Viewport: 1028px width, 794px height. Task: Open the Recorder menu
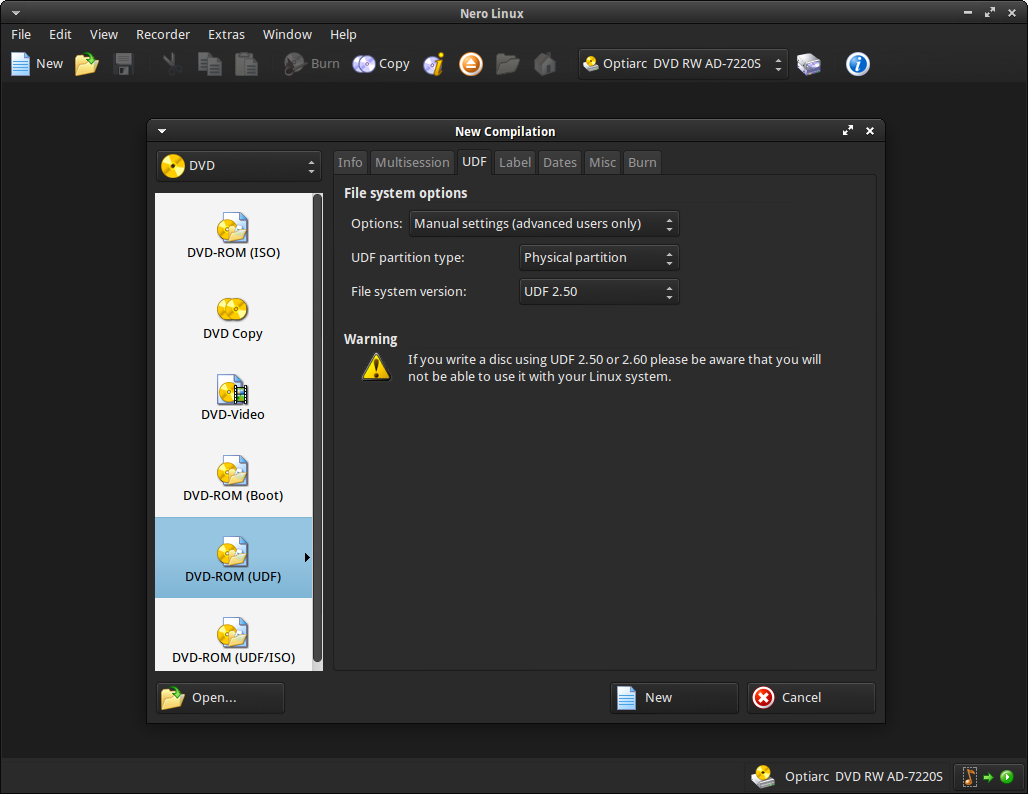(163, 34)
